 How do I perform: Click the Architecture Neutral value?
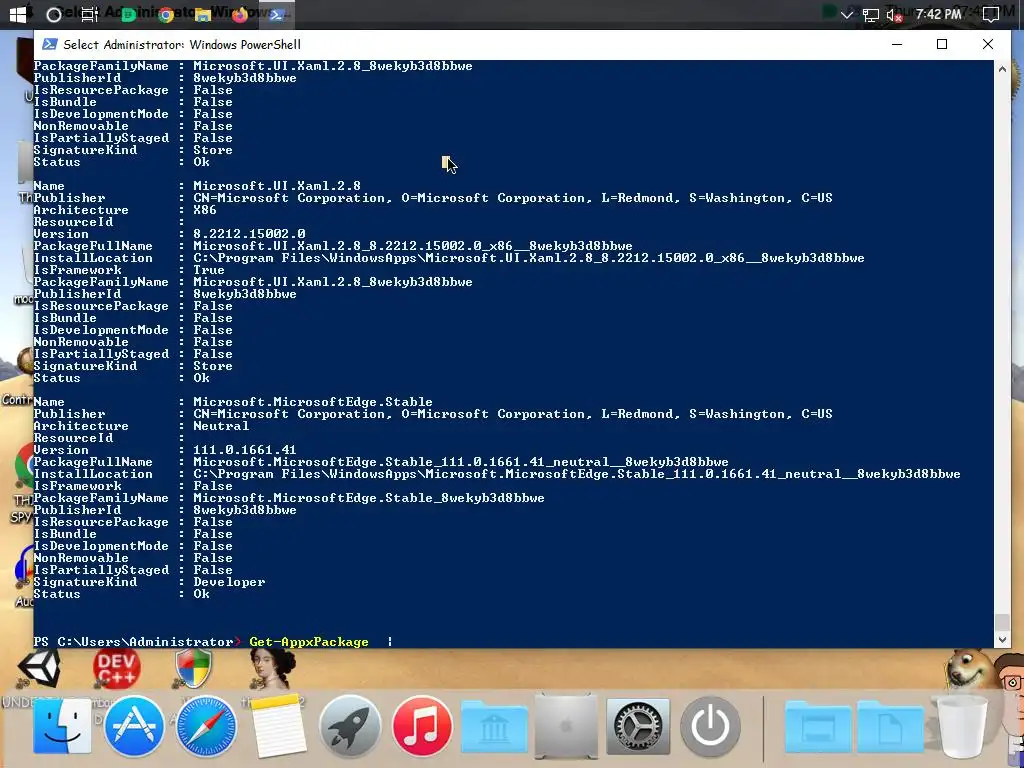pos(221,426)
